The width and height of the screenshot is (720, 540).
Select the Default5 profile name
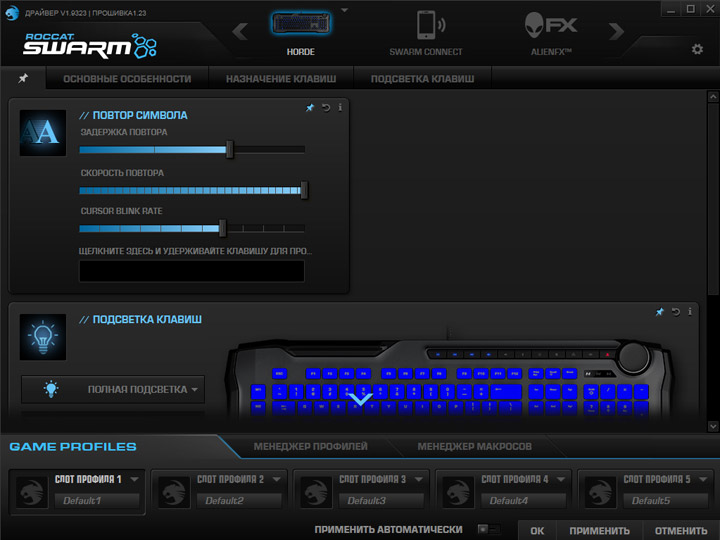point(665,501)
